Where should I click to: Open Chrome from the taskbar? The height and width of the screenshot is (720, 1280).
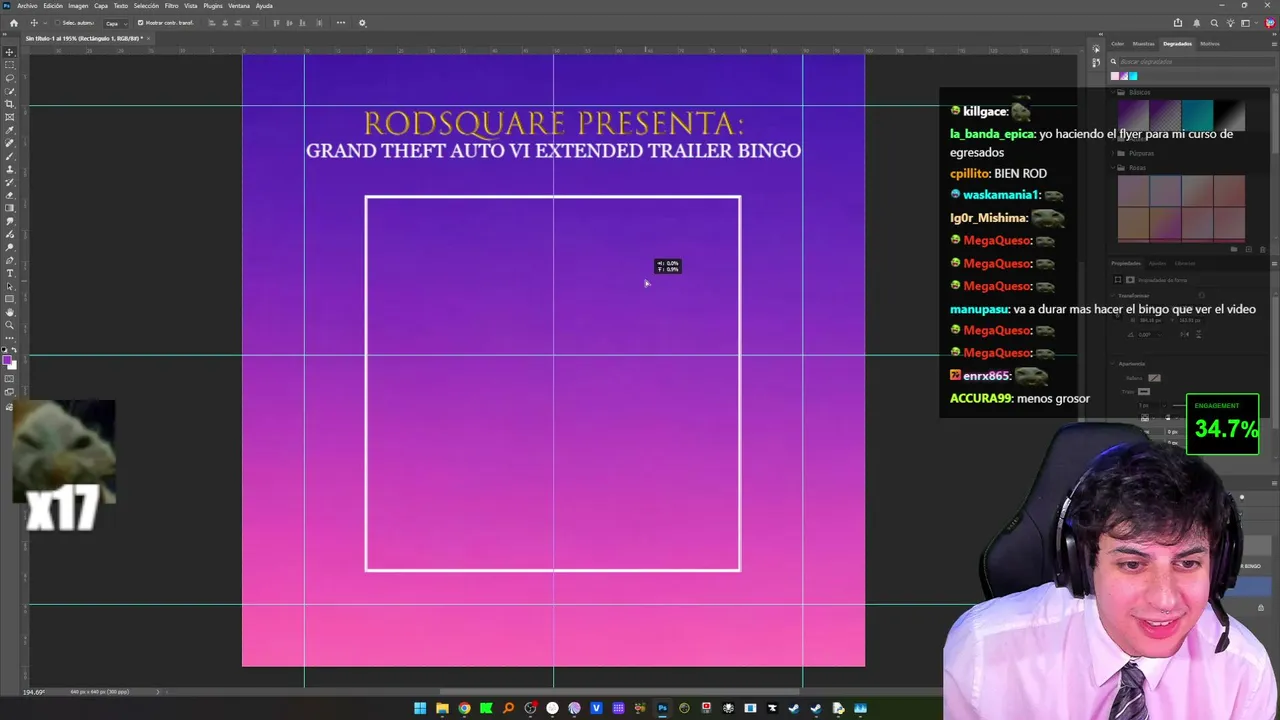click(x=464, y=709)
